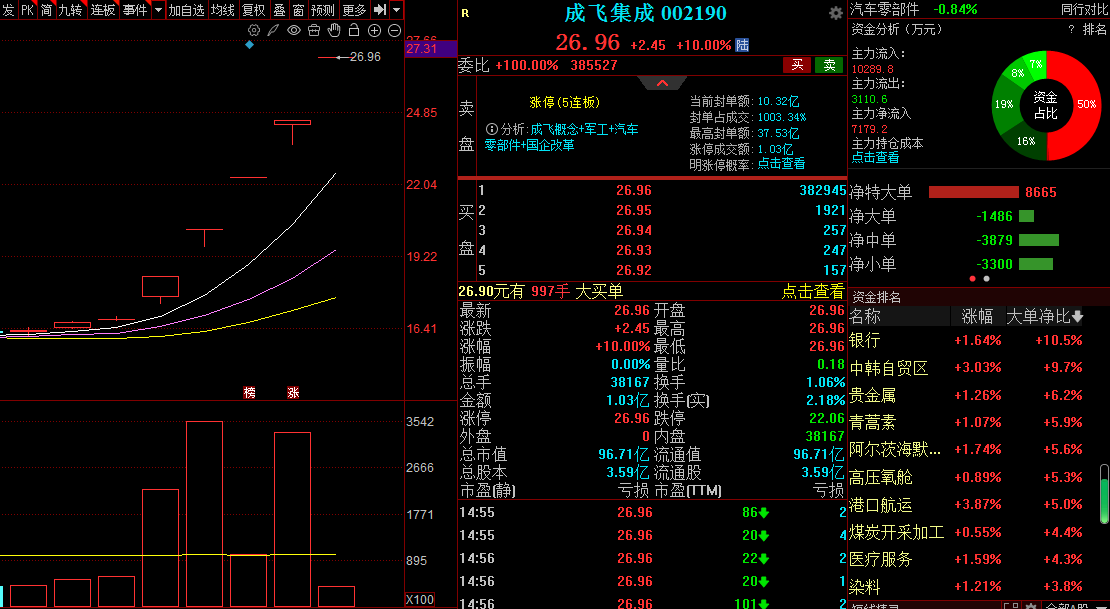Toggle the chart lock icon
The width and height of the screenshot is (1110, 609).
354,30
